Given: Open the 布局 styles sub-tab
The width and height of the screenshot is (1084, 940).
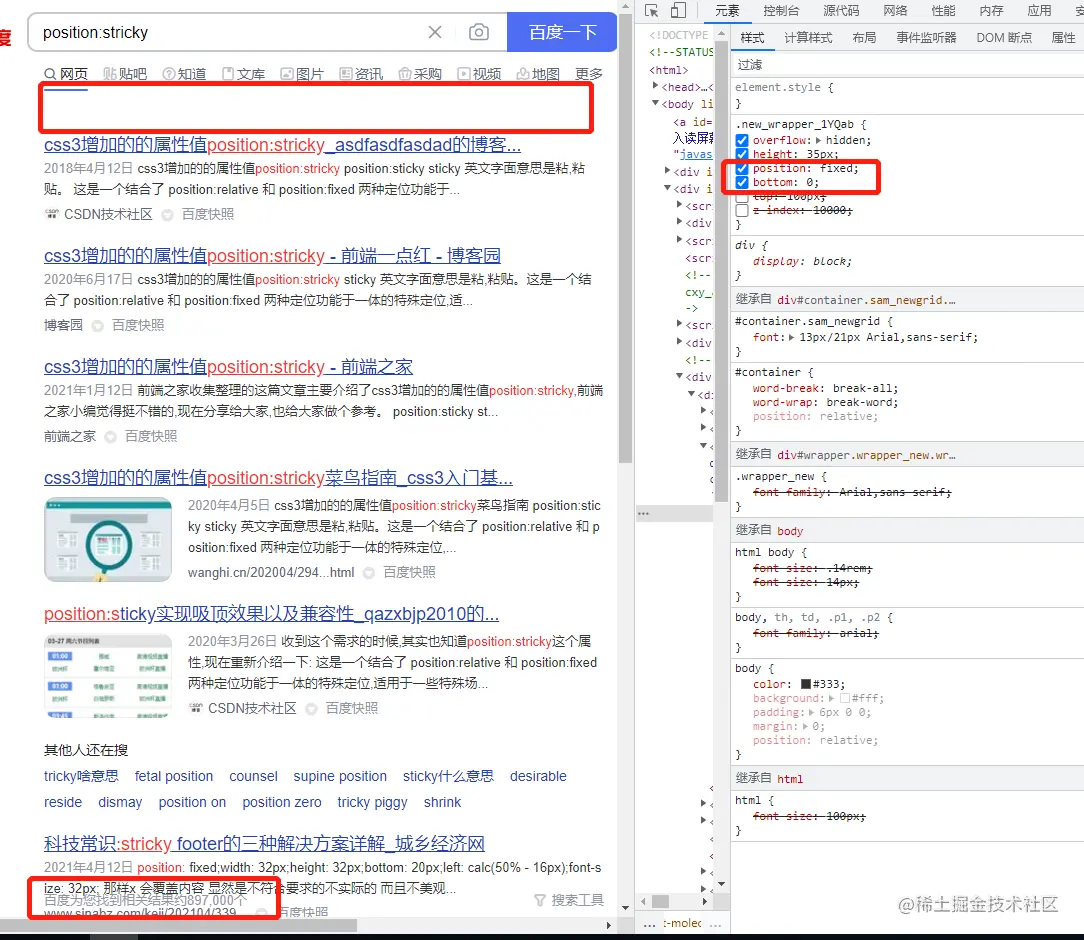Looking at the screenshot, I should pyautogui.click(x=864, y=37).
